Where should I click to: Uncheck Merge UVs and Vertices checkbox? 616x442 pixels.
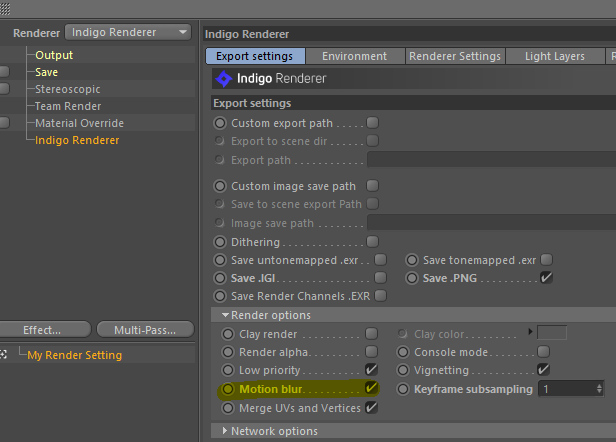click(371, 407)
